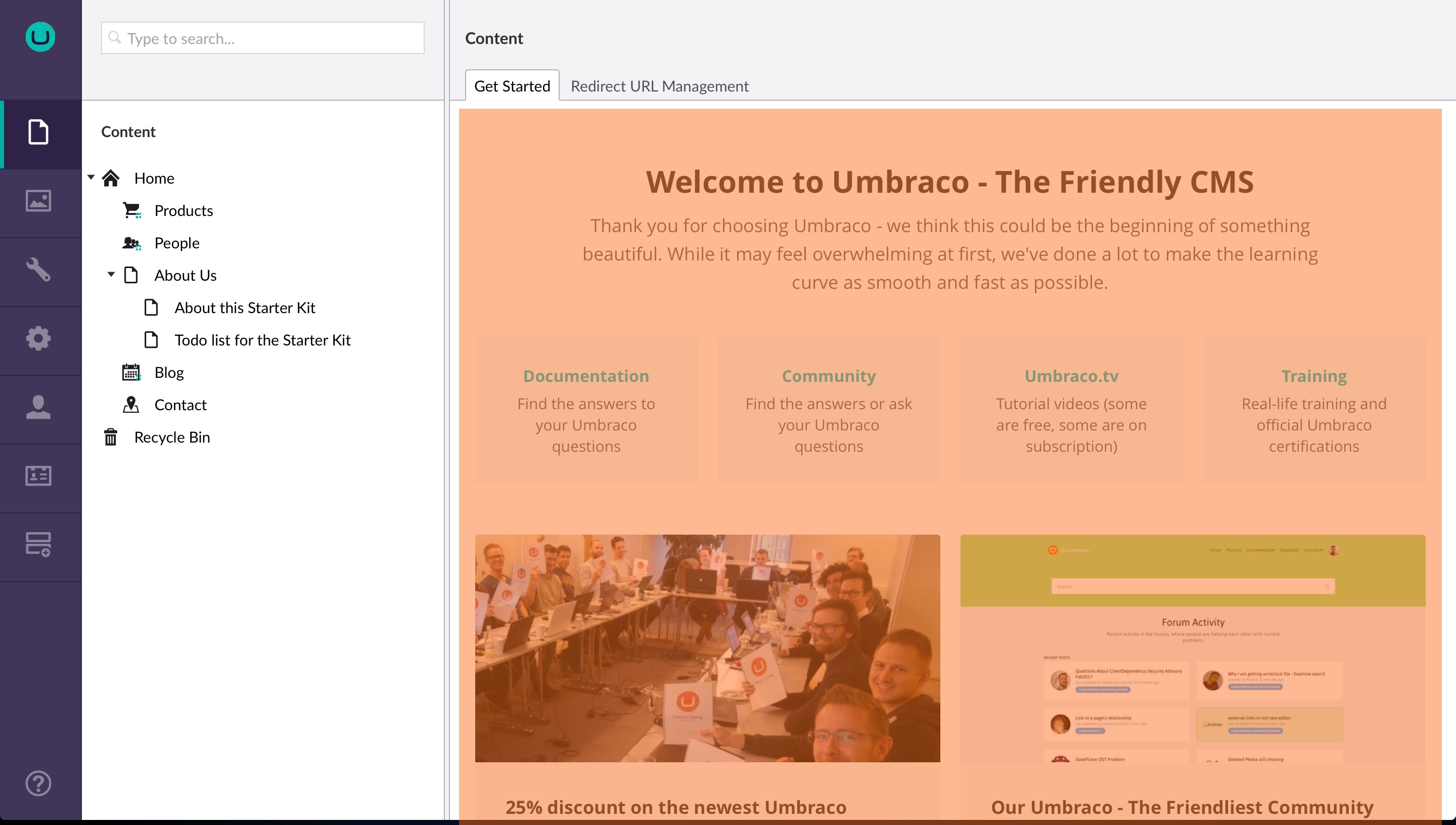Click the Recycle Bin trash icon
Viewport: 1456px width, 825px height.
pyautogui.click(x=111, y=437)
